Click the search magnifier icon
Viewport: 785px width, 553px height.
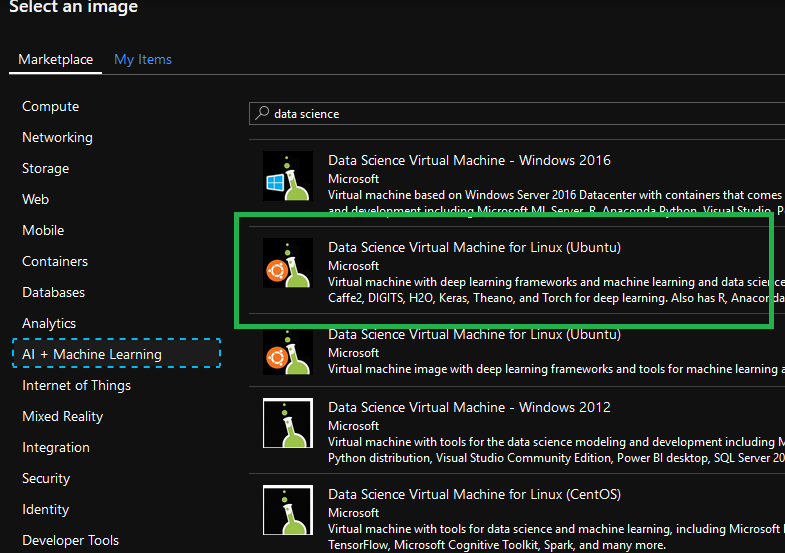click(262, 113)
